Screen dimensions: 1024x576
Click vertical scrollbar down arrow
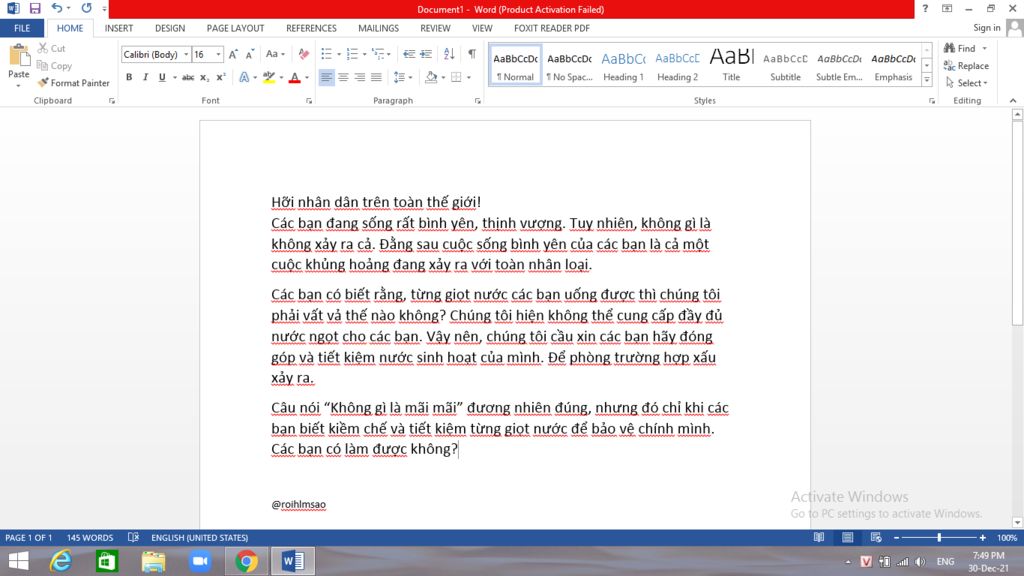(1017, 522)
